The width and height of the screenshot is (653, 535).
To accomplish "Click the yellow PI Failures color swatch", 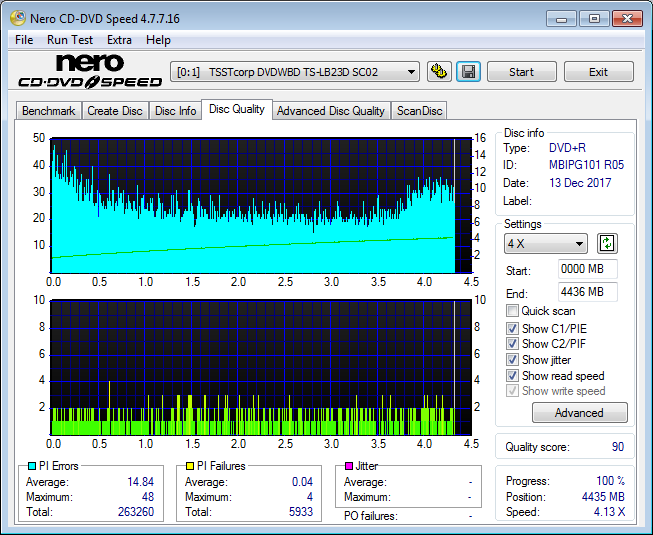I will (190, 466).
